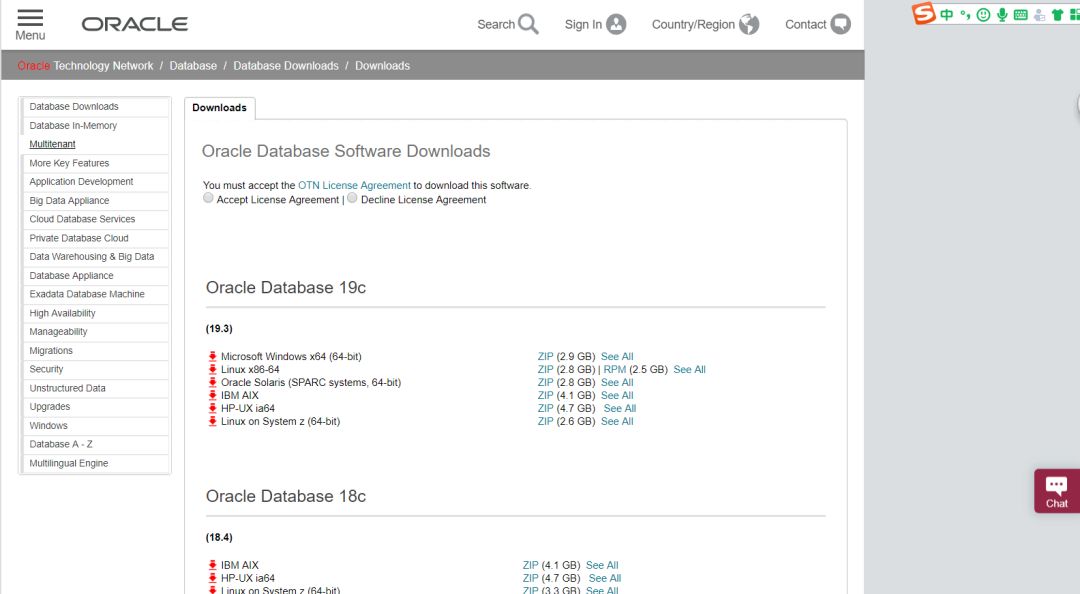Click See All after the RPM link
The height and width of the screenshot is (594, 1080).
(689, 369)
